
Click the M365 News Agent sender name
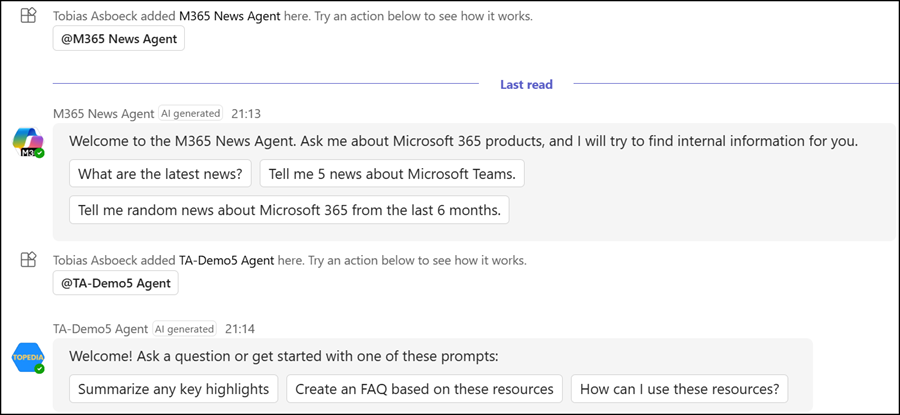click(x=104, y=114)
